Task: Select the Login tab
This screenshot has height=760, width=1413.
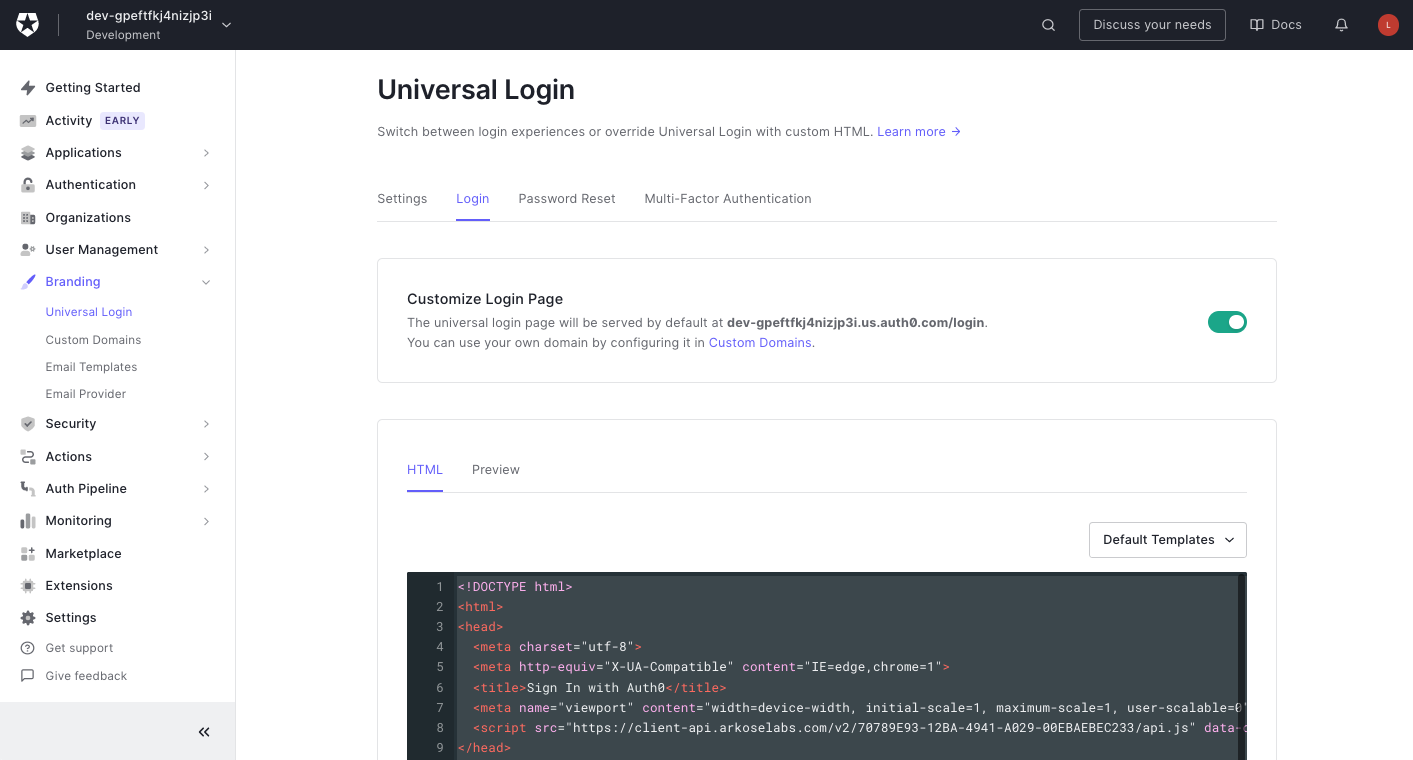Action: pos(473,199)
